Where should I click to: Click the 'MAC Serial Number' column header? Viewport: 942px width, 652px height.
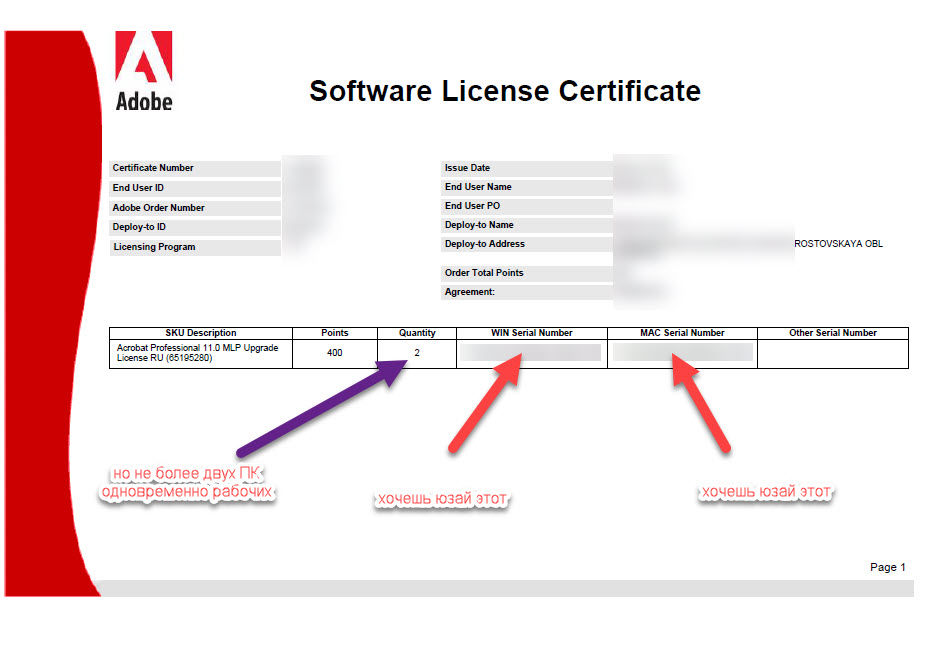pos(682,333)
